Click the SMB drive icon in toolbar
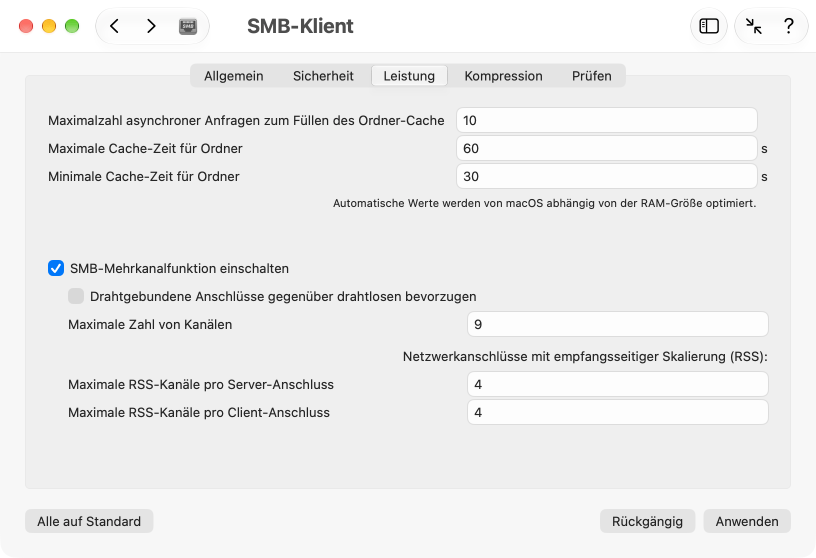This screenshot has height=558, width=816. 188,26
